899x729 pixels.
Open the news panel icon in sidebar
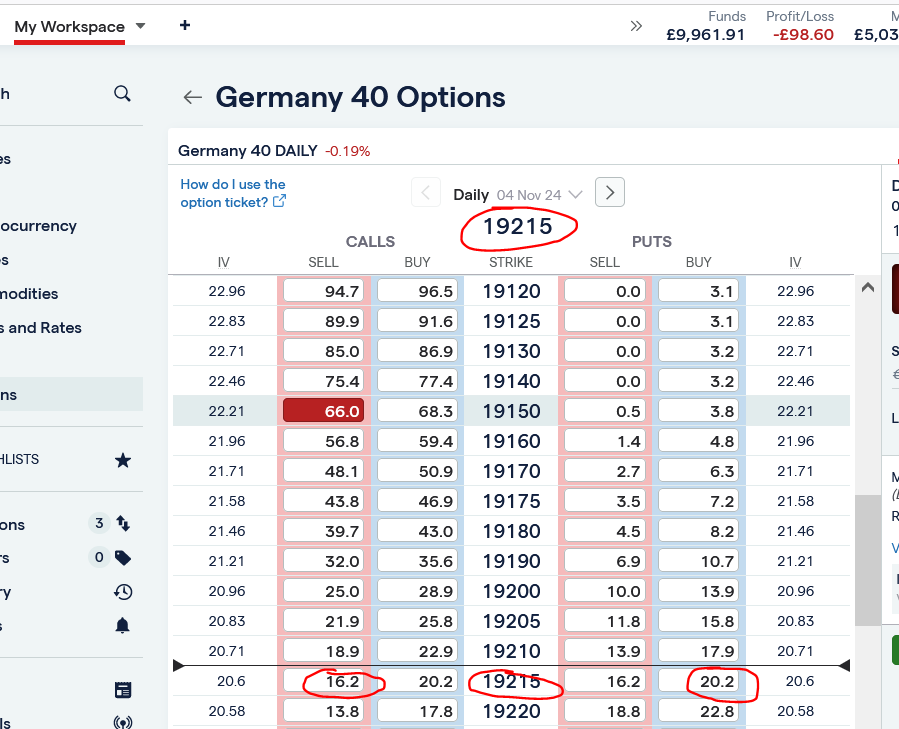123,689
